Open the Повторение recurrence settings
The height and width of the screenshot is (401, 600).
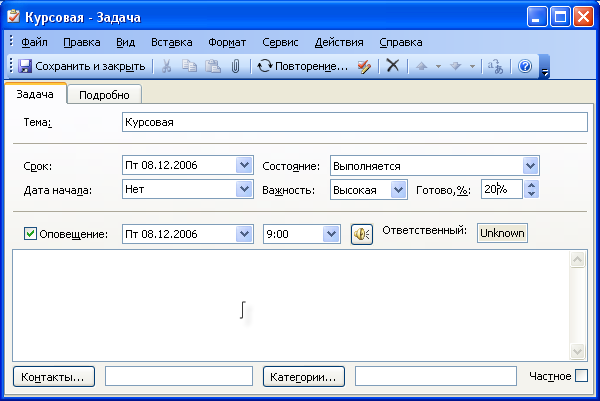coord(303,66)
